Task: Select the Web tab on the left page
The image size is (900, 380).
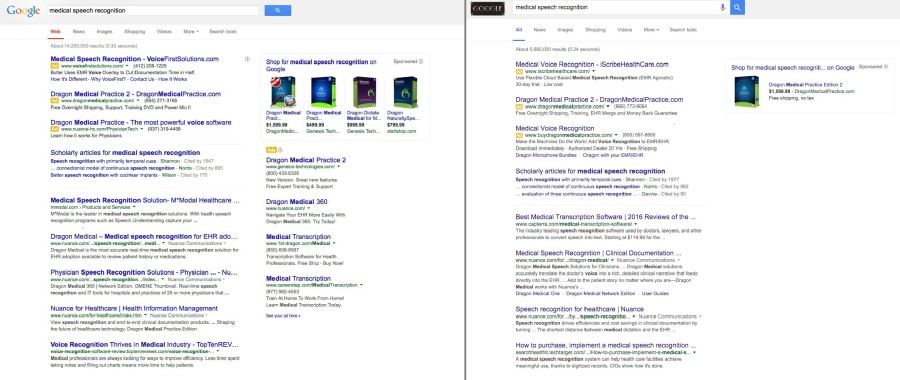Action: [x=55, y=32]
